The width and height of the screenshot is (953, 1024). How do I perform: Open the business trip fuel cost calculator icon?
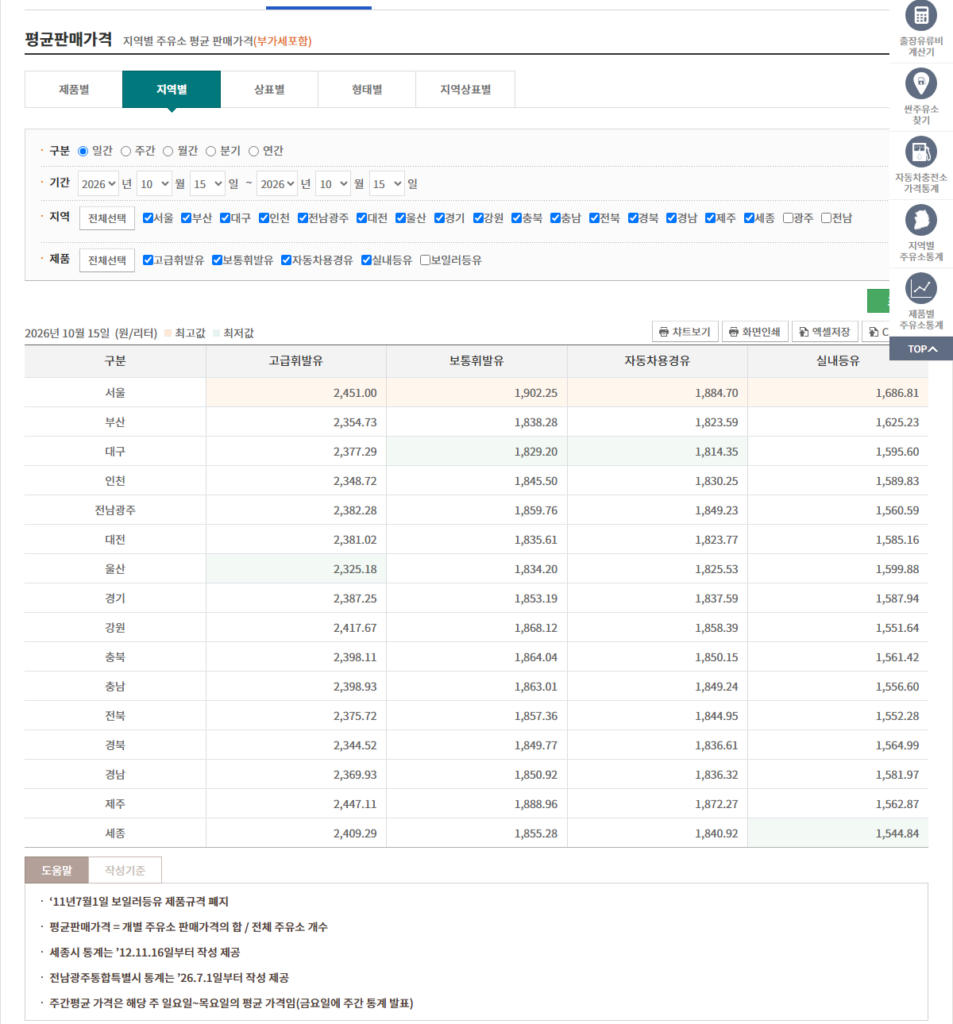pos(920,16)
